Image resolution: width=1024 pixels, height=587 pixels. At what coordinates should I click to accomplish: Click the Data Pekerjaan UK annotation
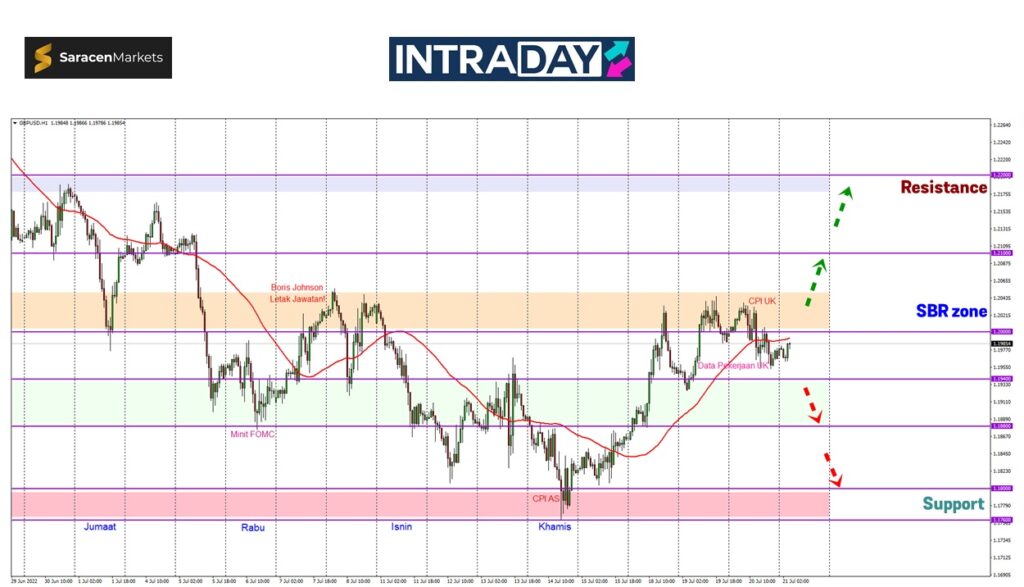733,366
